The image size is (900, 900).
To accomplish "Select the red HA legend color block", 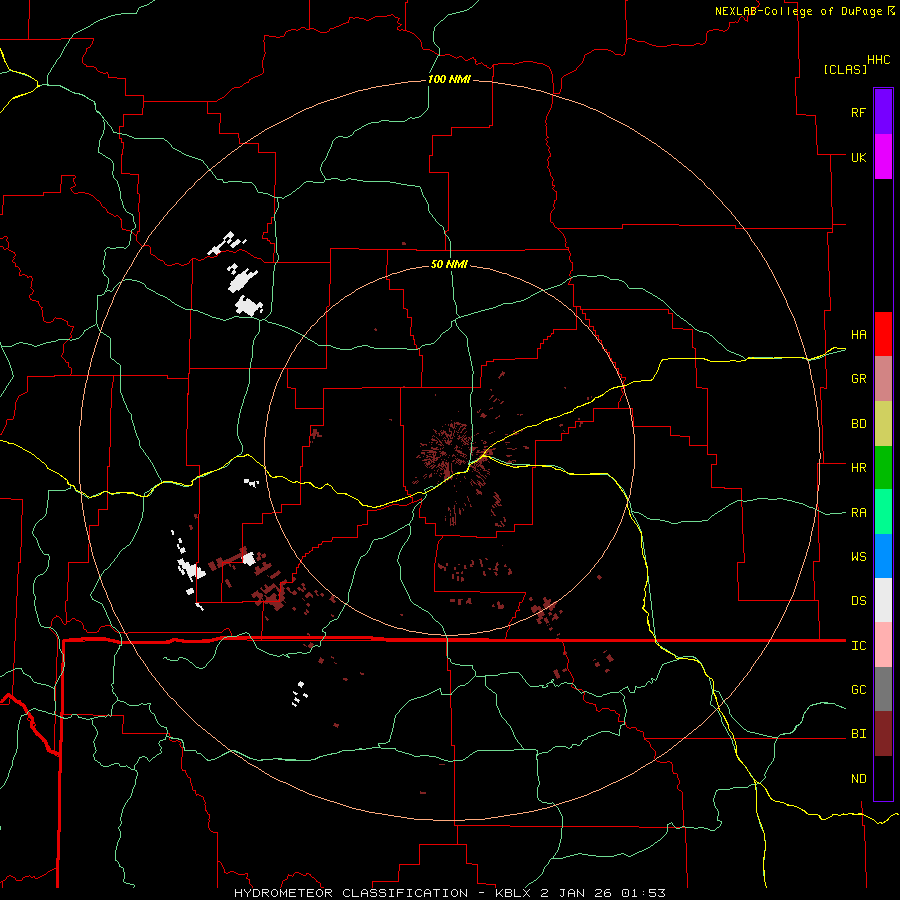I will pyautogui.click(x=883, y=334).
